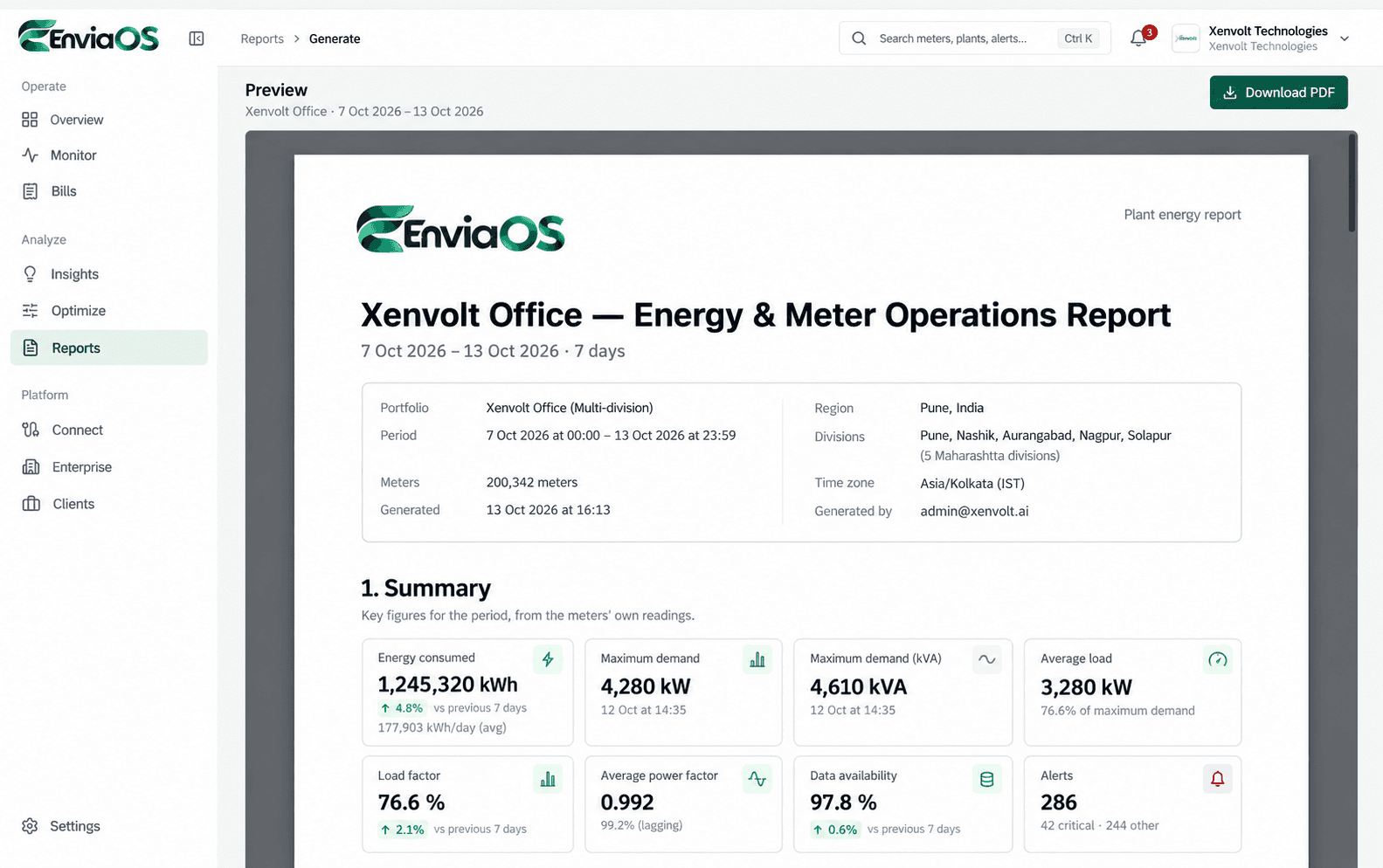This screenshot has width=1383, height=868.
Task: Click the Maximum demand (kVA) wave icon
Action: pyautogui.click(x=986, y=659)
